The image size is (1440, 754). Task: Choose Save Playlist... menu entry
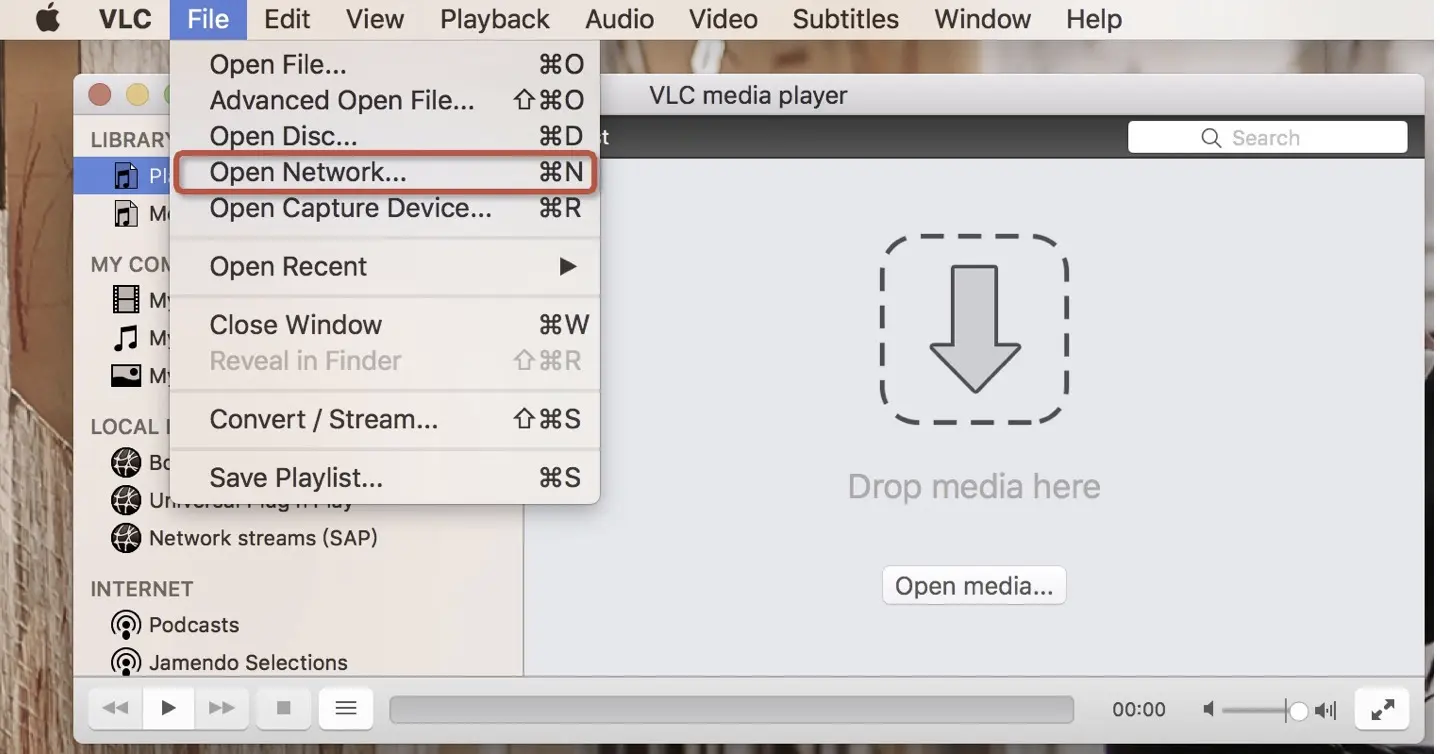pyautogui.click(x=385, y=478)
